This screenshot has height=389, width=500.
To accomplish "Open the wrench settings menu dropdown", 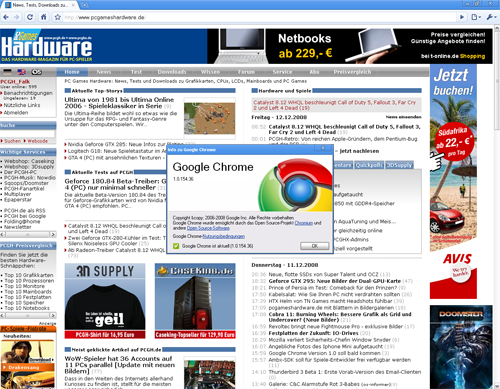I will pos(491,17).
